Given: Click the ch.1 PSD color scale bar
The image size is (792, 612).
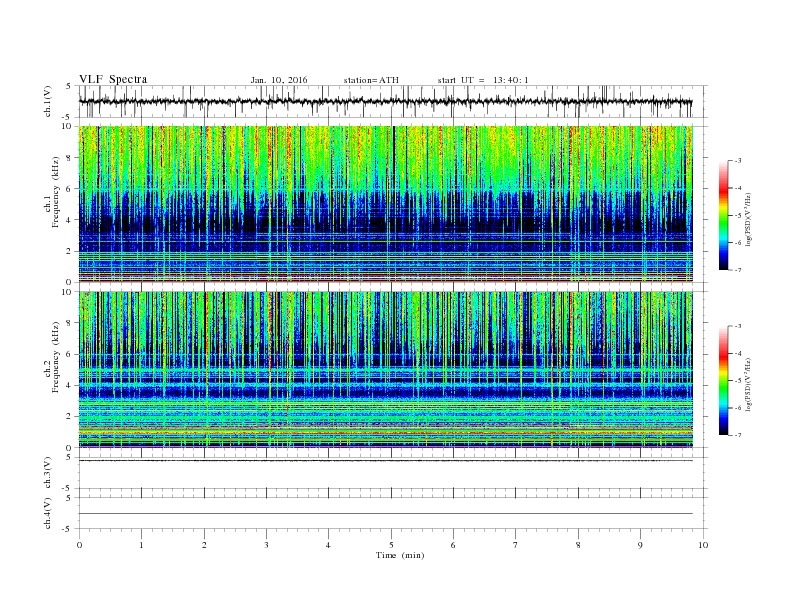Looking at the screenshot, I should 723,215.
